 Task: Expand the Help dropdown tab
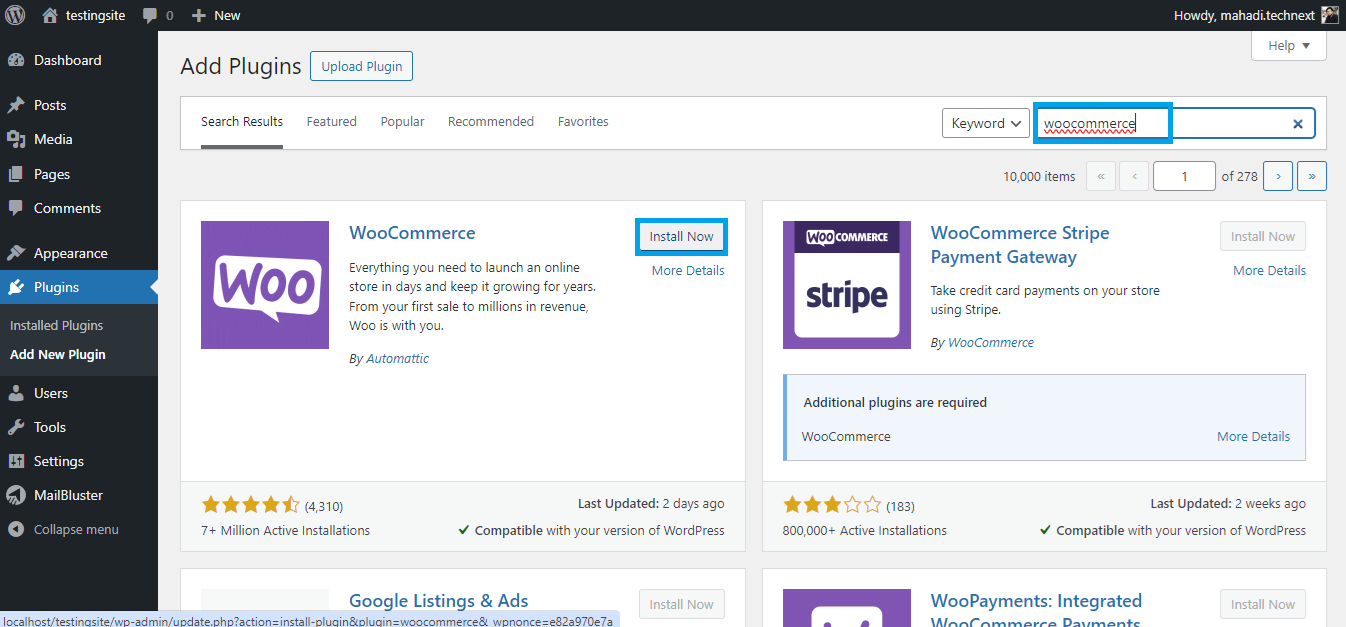[1289, 45]
